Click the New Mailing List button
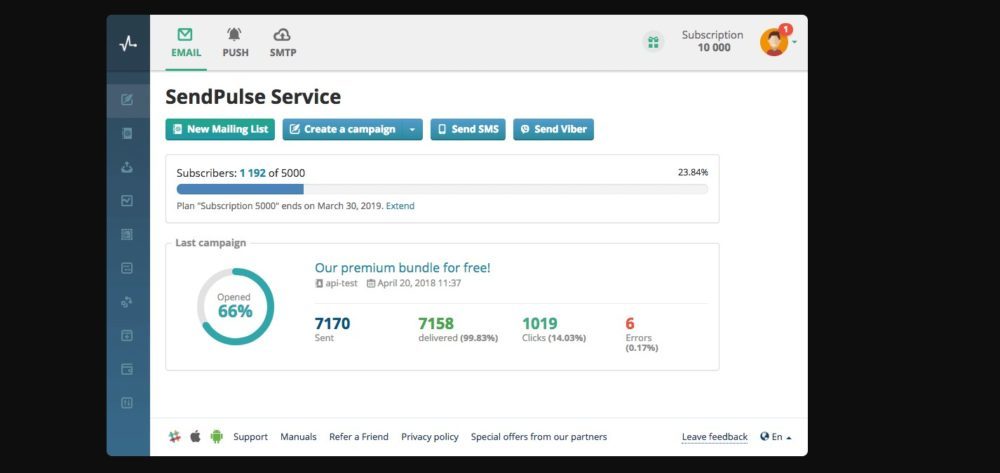1000x473 pixels. coord(219,129)
